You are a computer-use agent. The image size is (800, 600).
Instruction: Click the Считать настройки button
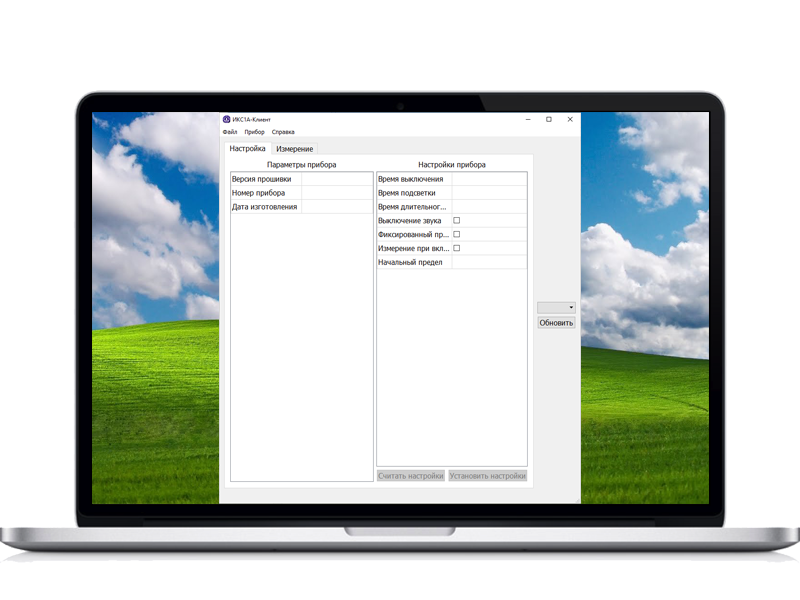point(411,476)
